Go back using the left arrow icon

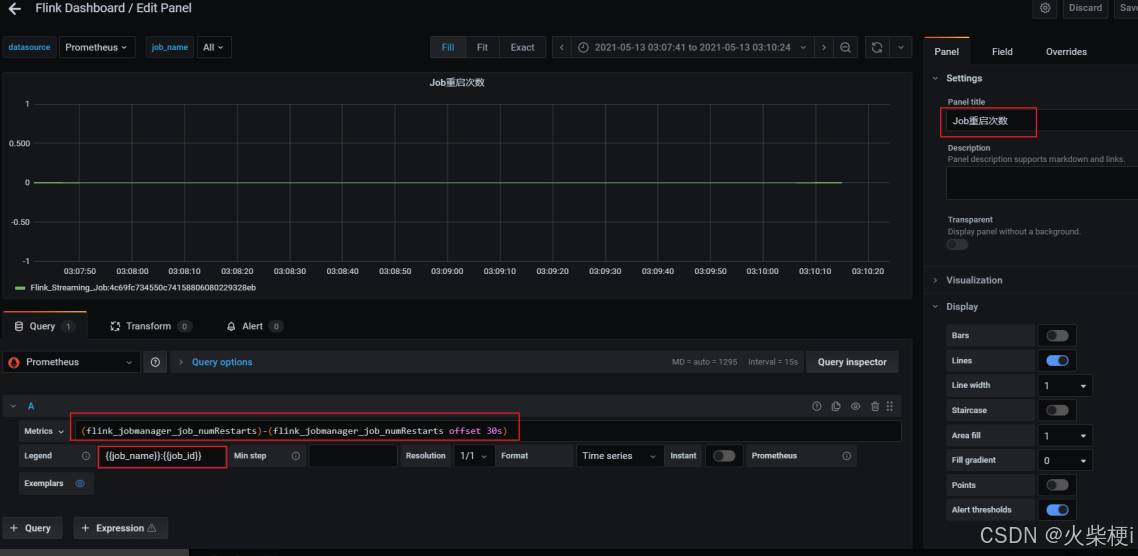coord(15,9)
